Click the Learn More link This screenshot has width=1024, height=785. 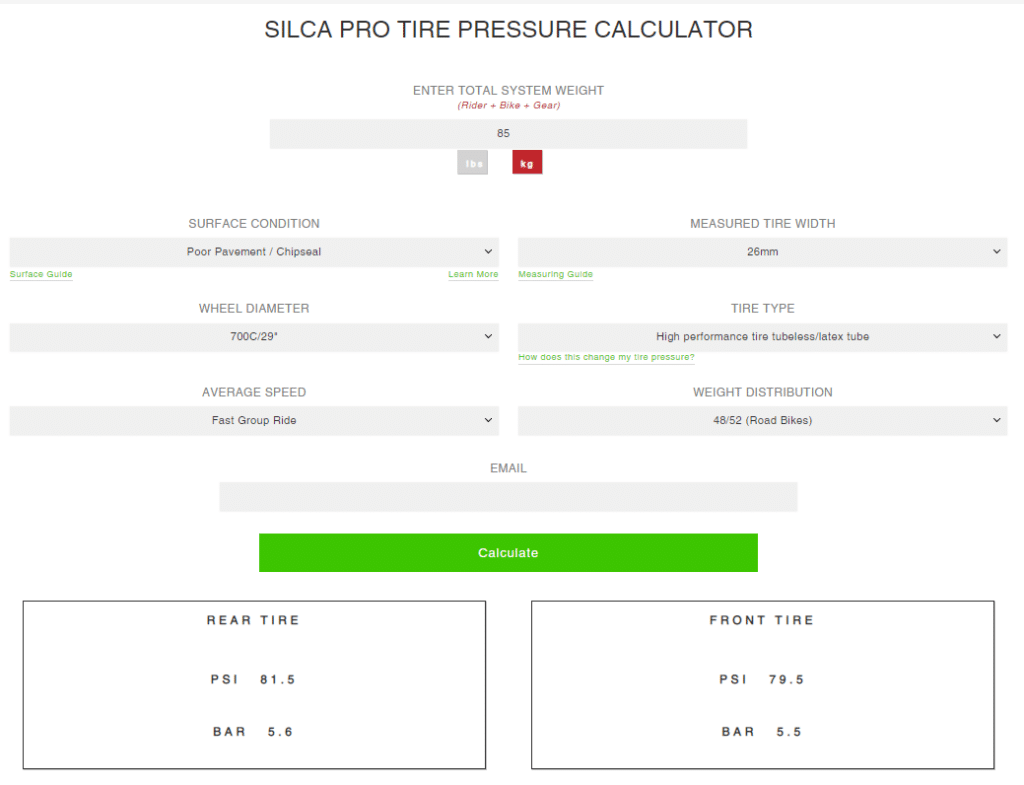tap(473, 274)
